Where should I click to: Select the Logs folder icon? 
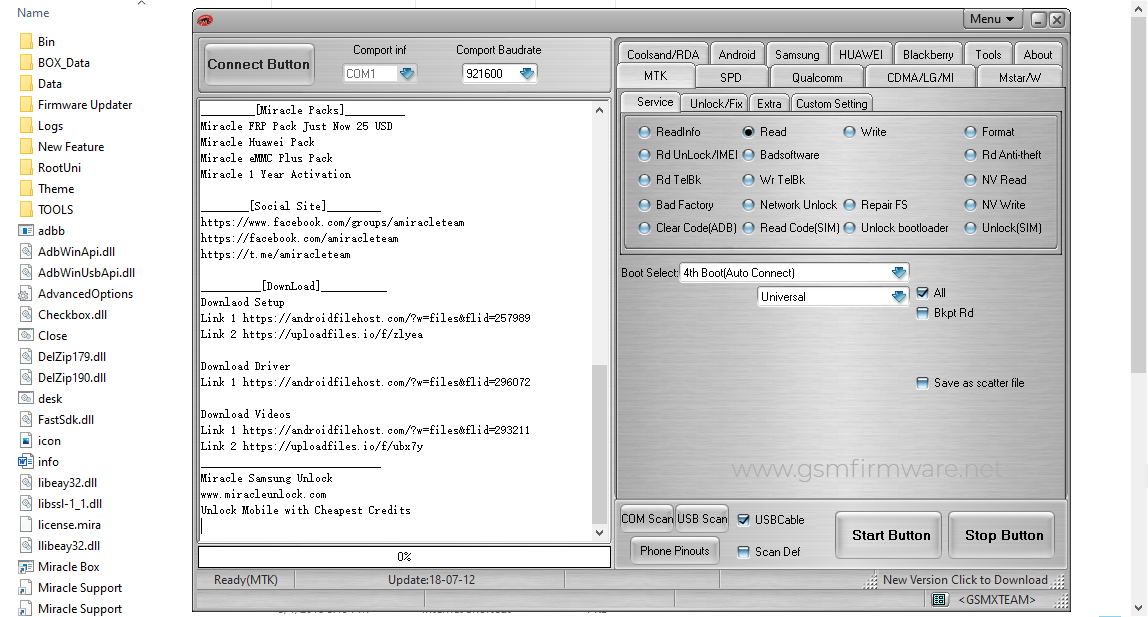tap(26, 126)
